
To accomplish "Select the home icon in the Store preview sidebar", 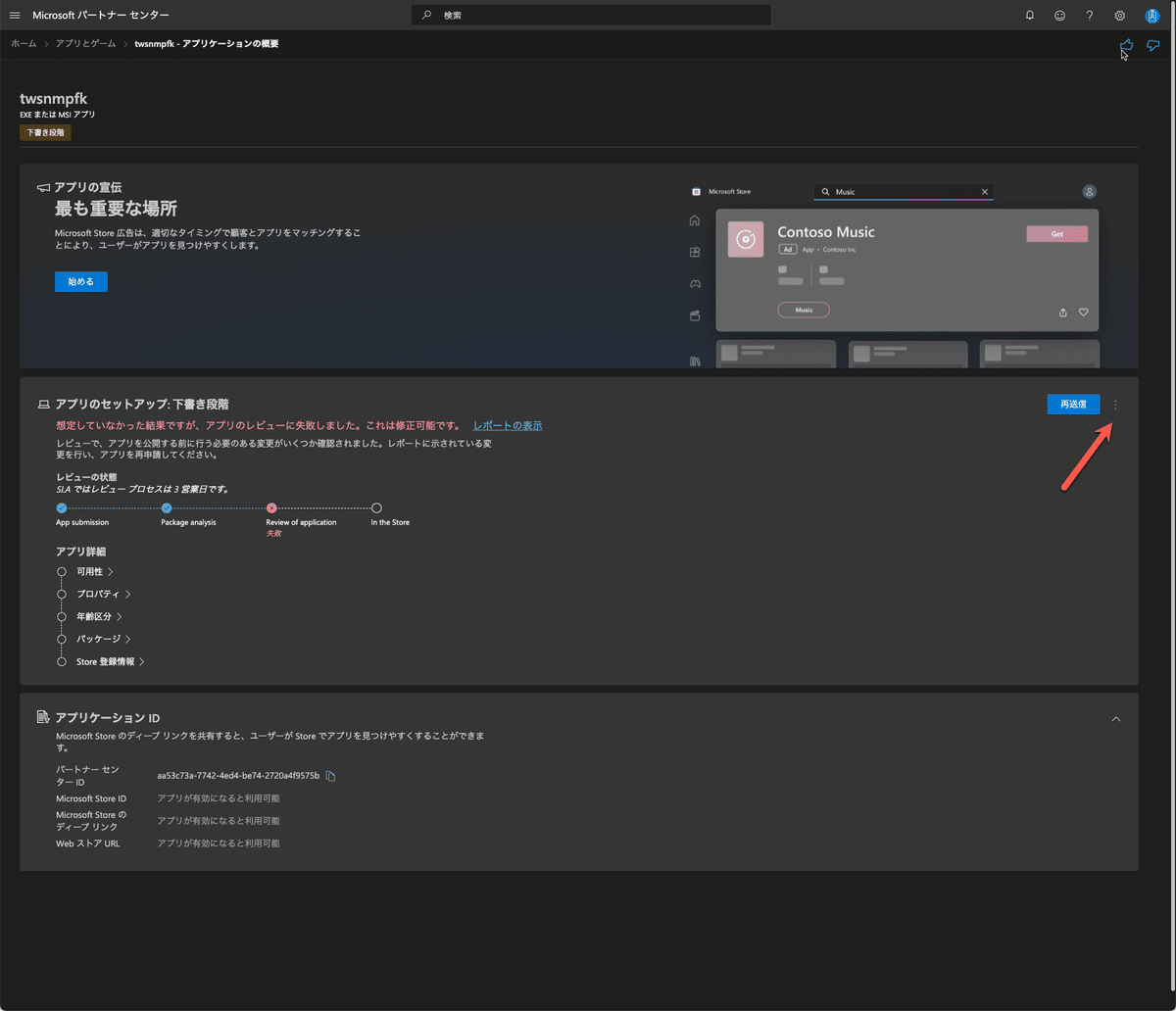I will (694, 220).
